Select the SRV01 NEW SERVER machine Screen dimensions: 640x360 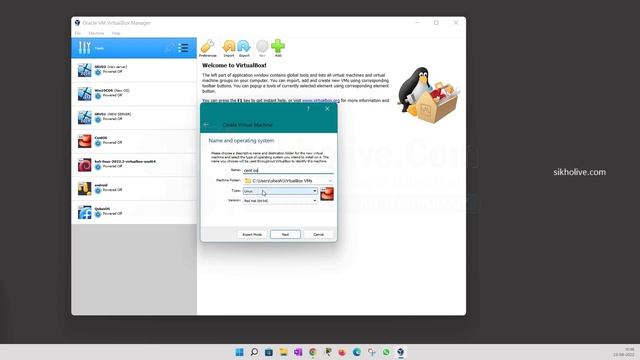tap(134, 118)
